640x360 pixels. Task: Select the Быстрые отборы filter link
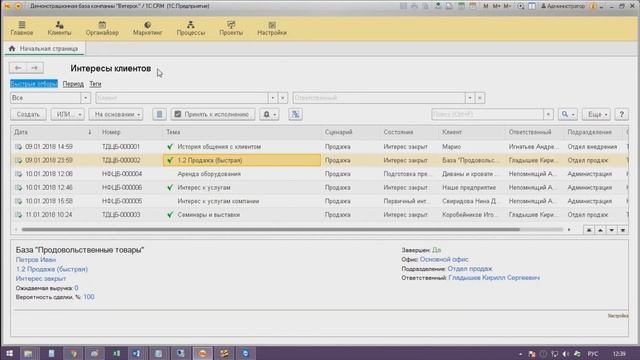point(34,84)
